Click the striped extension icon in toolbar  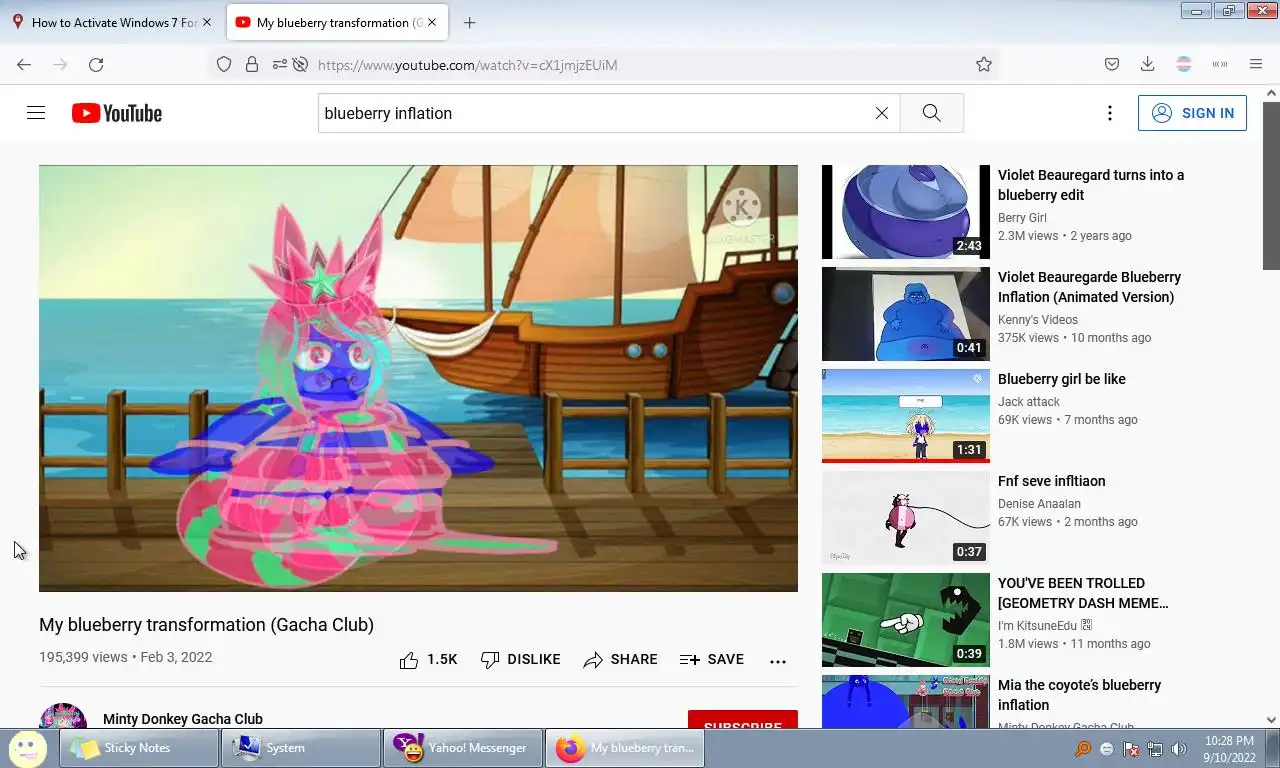(1184, 64)
